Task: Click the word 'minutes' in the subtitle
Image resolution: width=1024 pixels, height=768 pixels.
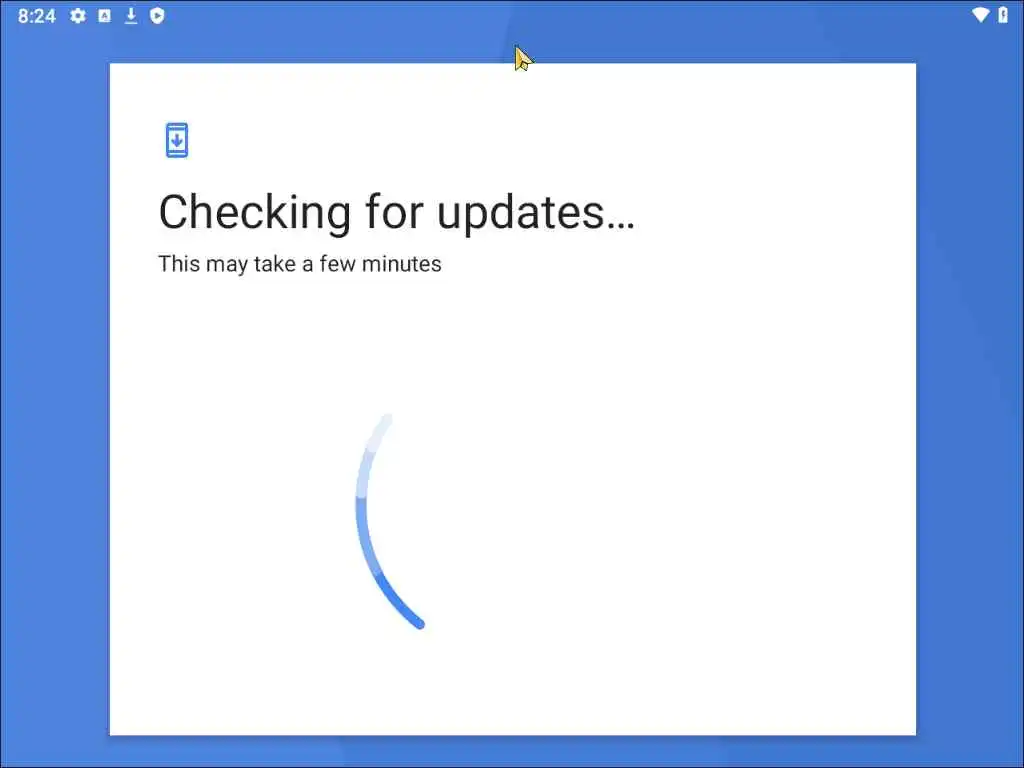Action: click(402, 264)
